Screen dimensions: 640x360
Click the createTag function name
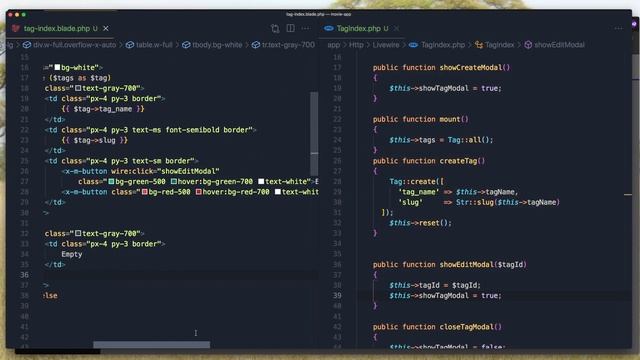458,161
